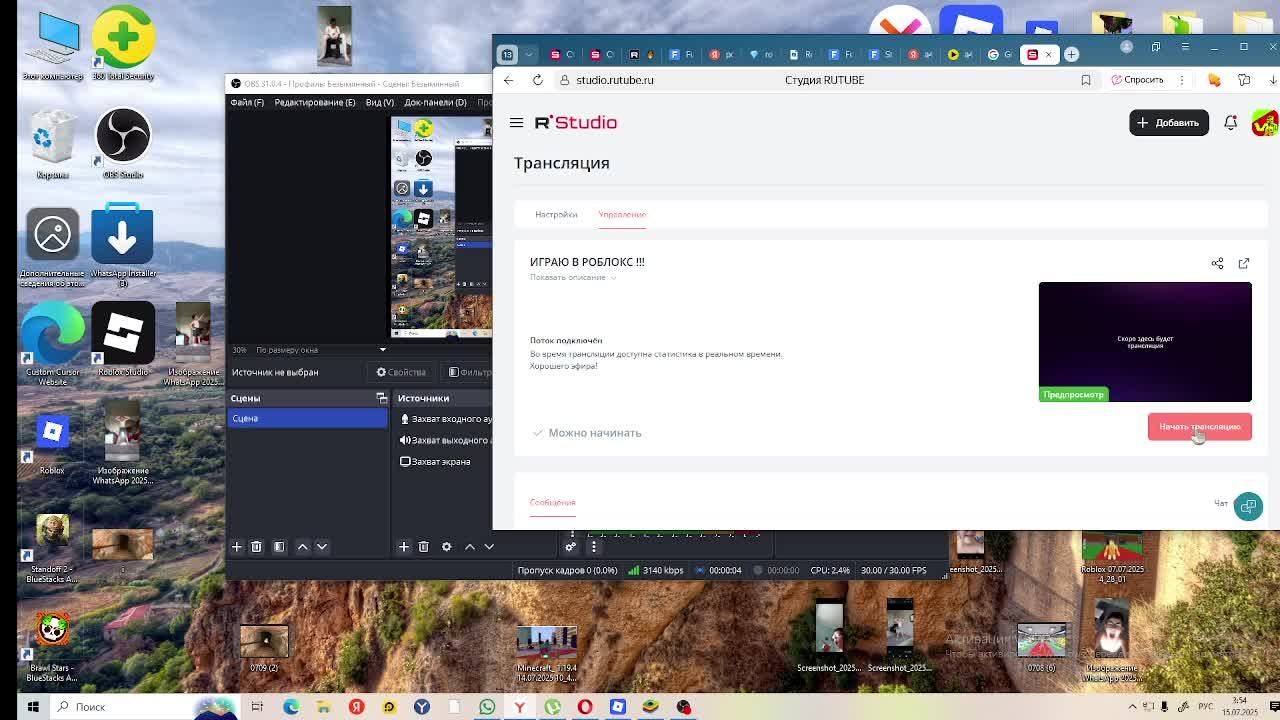Click the notifications bell in RUTUBE Studio

coord(1230,122)
